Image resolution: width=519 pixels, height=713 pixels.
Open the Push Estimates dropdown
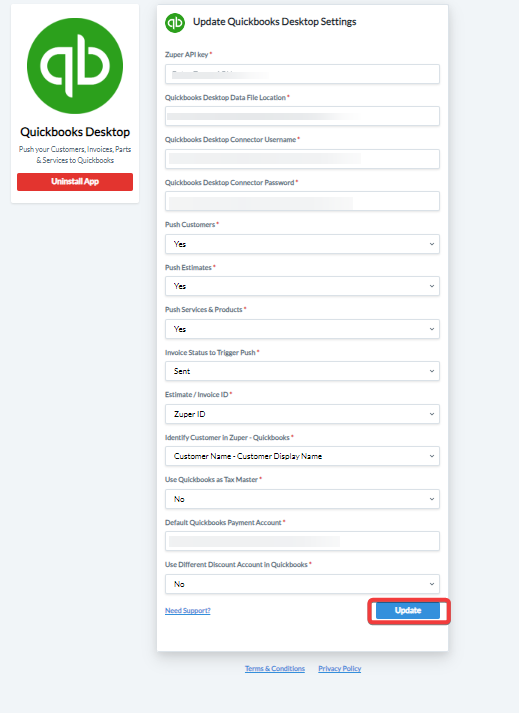point(302,286)
